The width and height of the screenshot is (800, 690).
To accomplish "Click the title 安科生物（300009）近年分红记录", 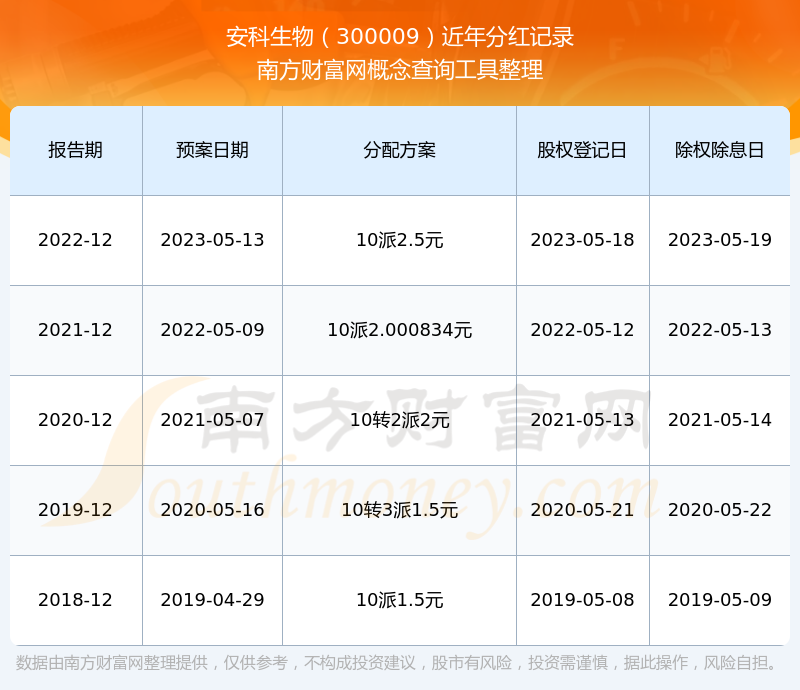I will point(400,37).
